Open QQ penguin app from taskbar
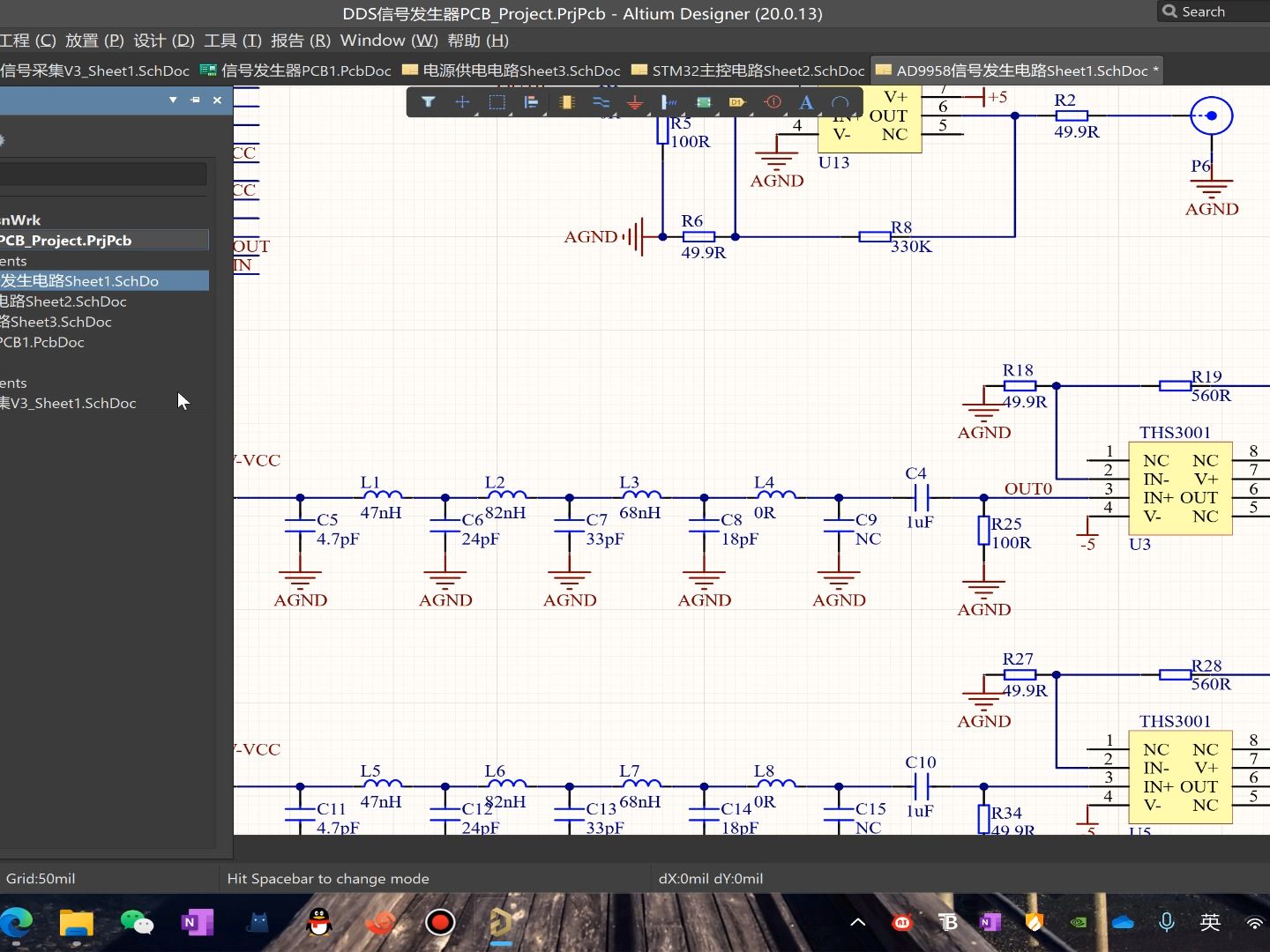The height and width of the screenshot is (952, 1270). [318, 923]
